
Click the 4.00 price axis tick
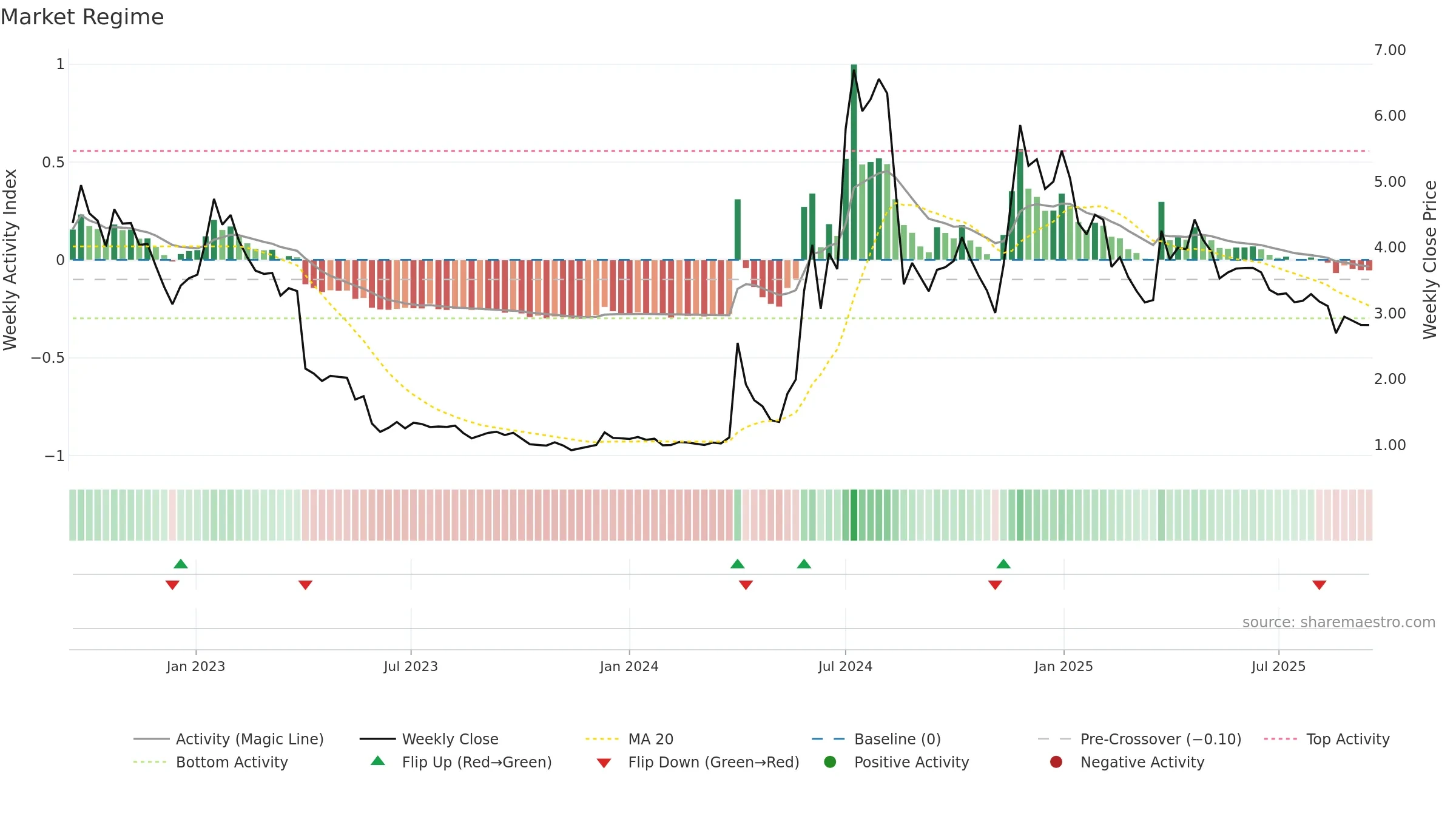click(x=1389, y=247)
